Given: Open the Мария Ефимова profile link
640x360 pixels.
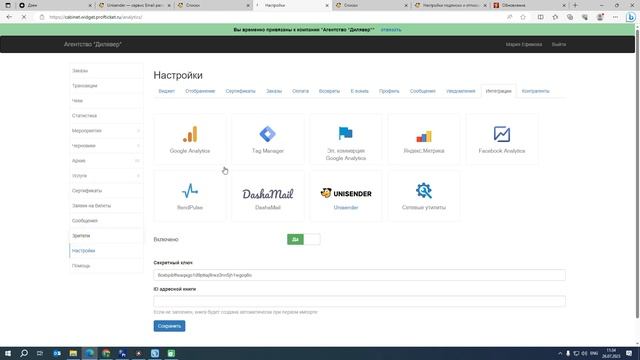Looking at the screenshot, I should tap(524, 44).
